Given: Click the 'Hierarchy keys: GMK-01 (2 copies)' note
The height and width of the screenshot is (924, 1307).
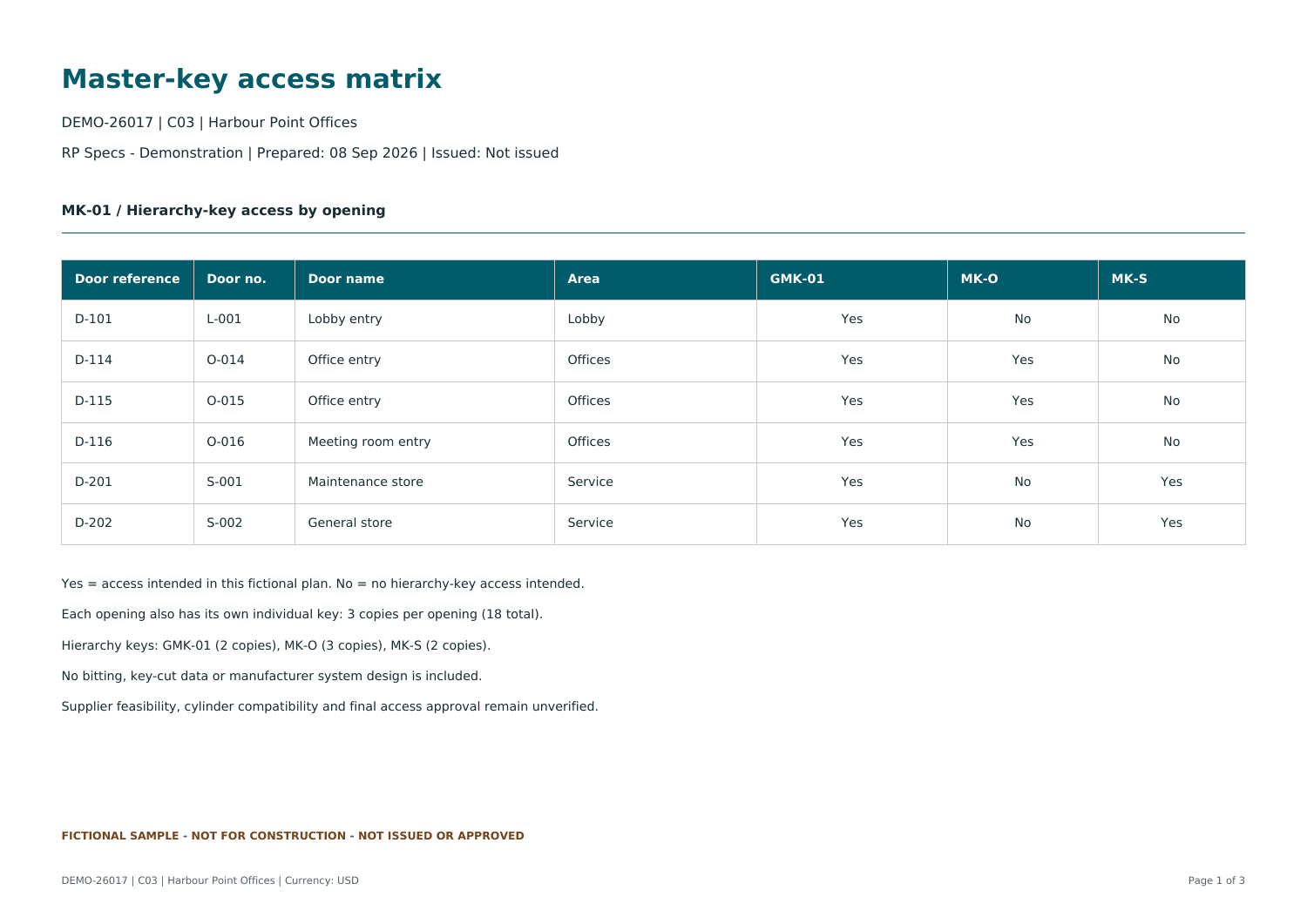Looking at the screenshot, I should click(x=276, y=645).
